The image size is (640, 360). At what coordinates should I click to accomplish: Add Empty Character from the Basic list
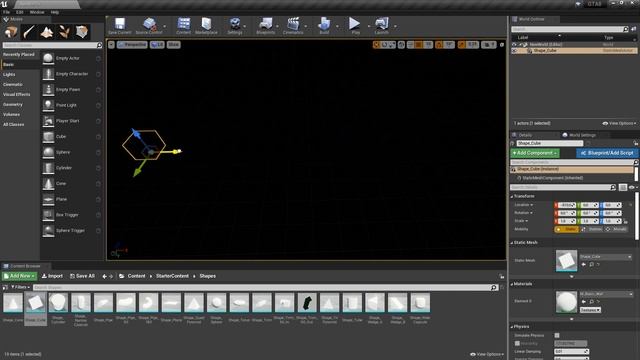[x=71, y=74]
